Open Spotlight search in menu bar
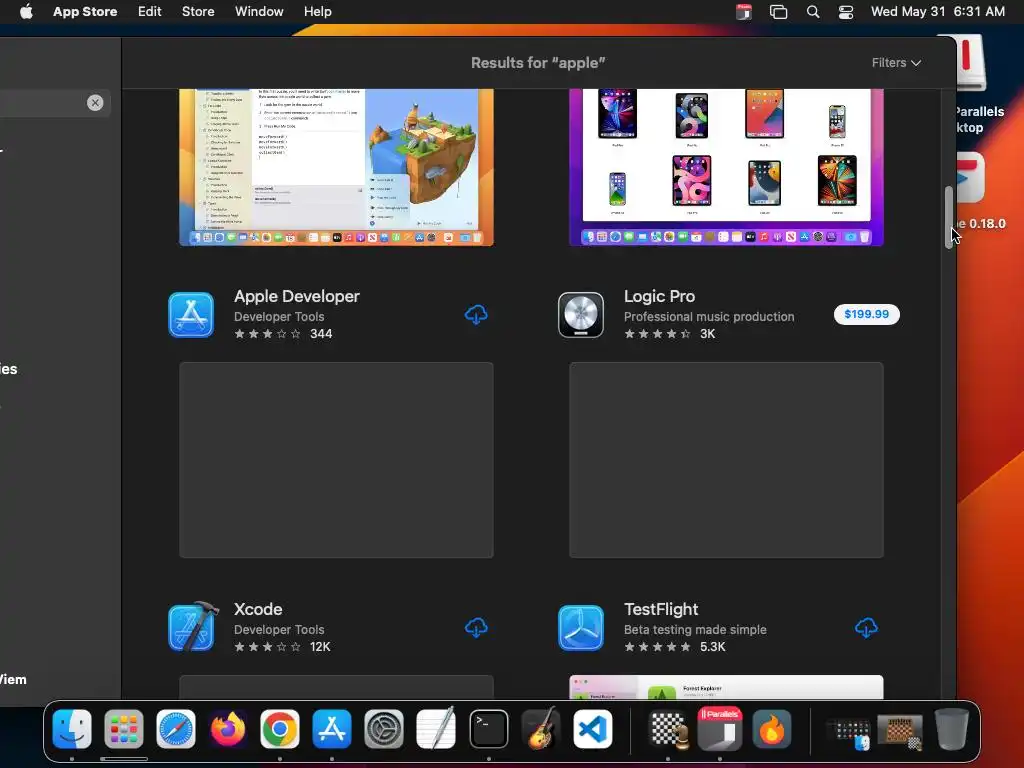 point(812,12)
